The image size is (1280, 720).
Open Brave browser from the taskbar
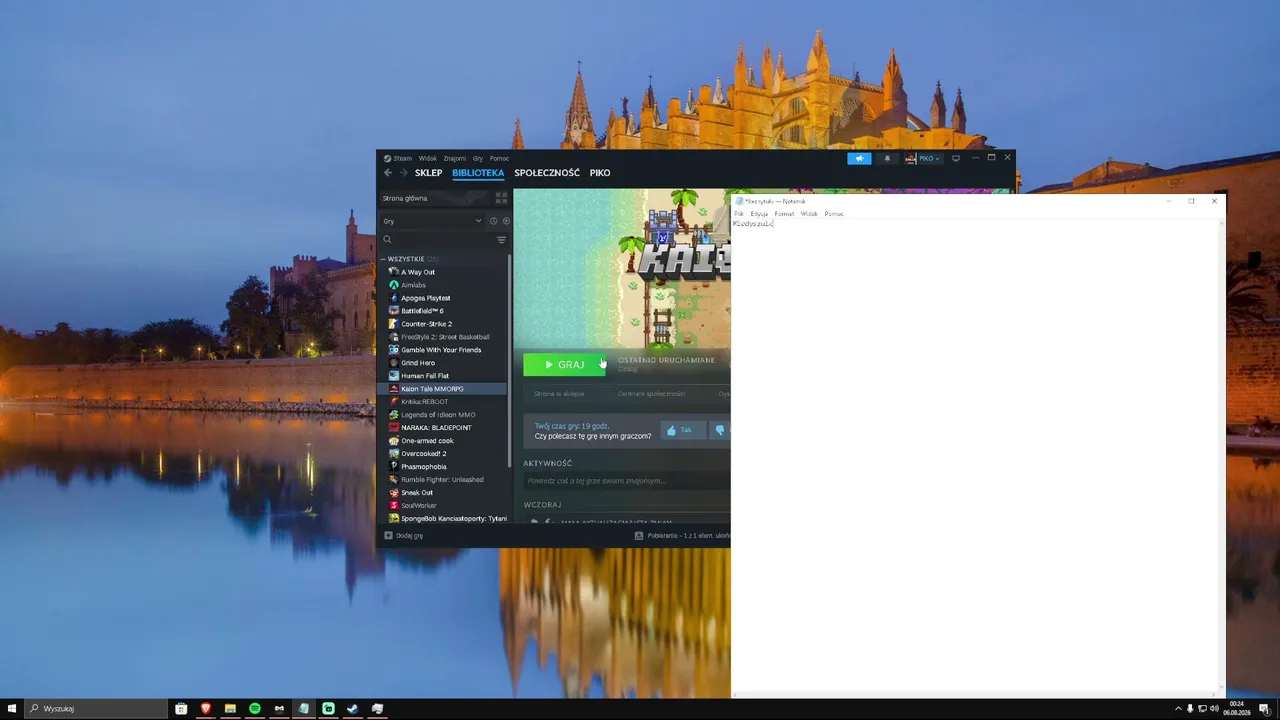coord(206,708)
